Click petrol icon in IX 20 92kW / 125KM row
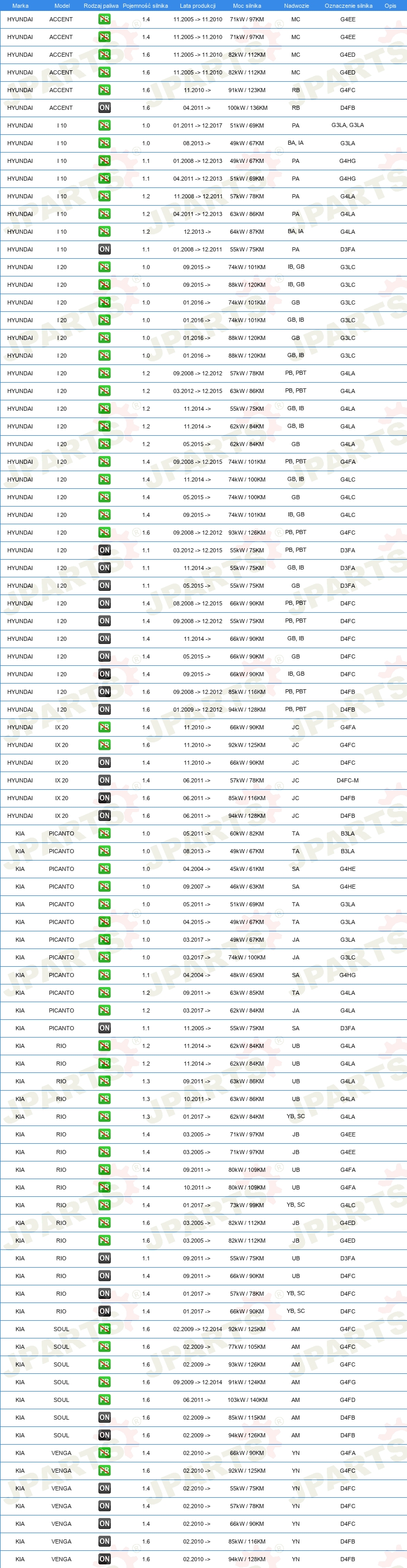The height and width of the screenshot is (1568, 407). (105, 745)
